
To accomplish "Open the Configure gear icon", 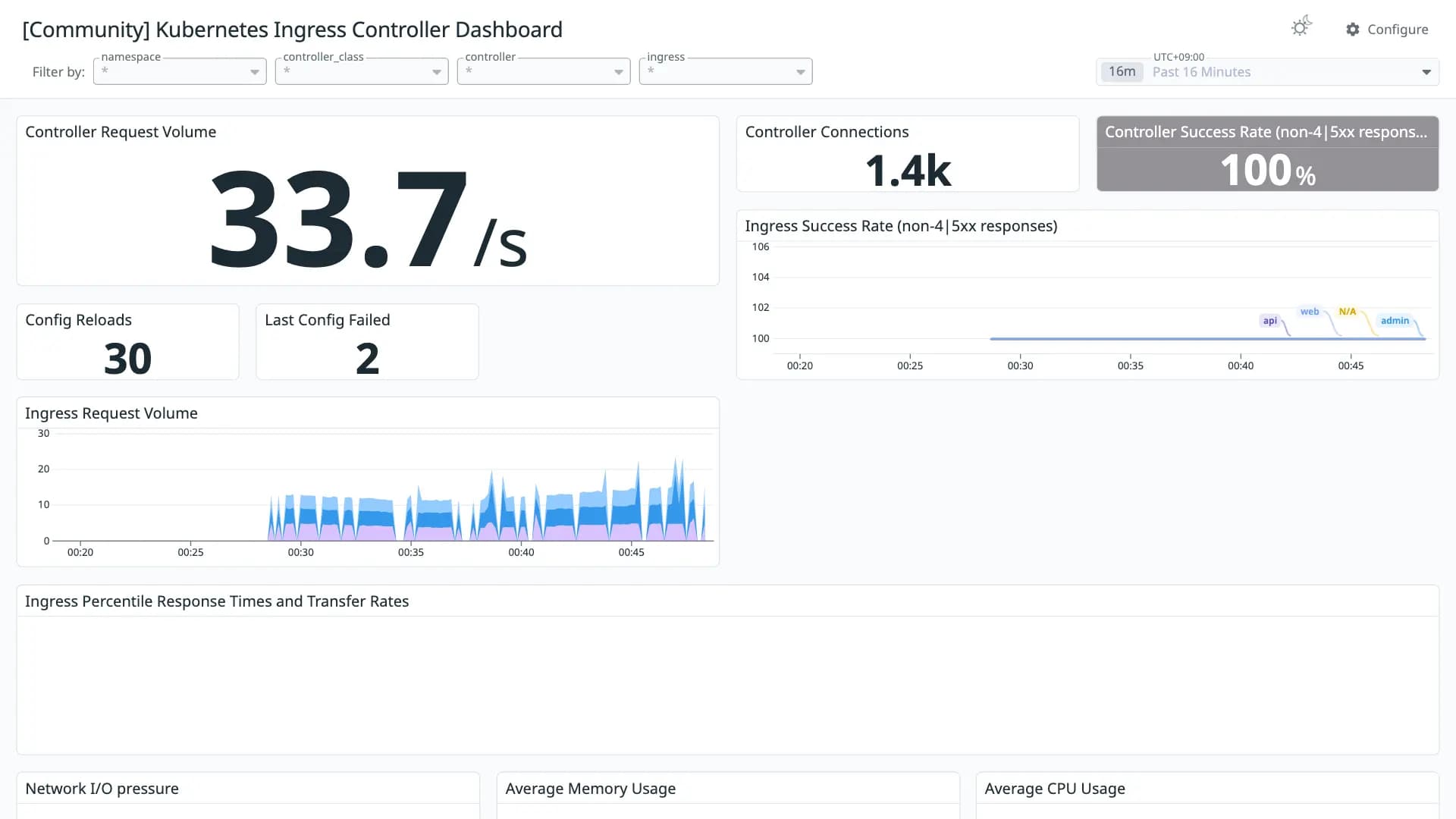I will tap(1353, 30).
